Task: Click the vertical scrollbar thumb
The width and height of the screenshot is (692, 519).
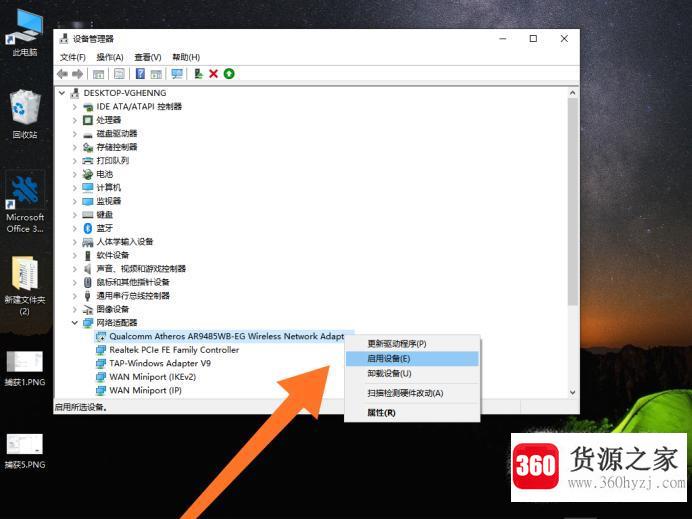Action: point(572,201)
